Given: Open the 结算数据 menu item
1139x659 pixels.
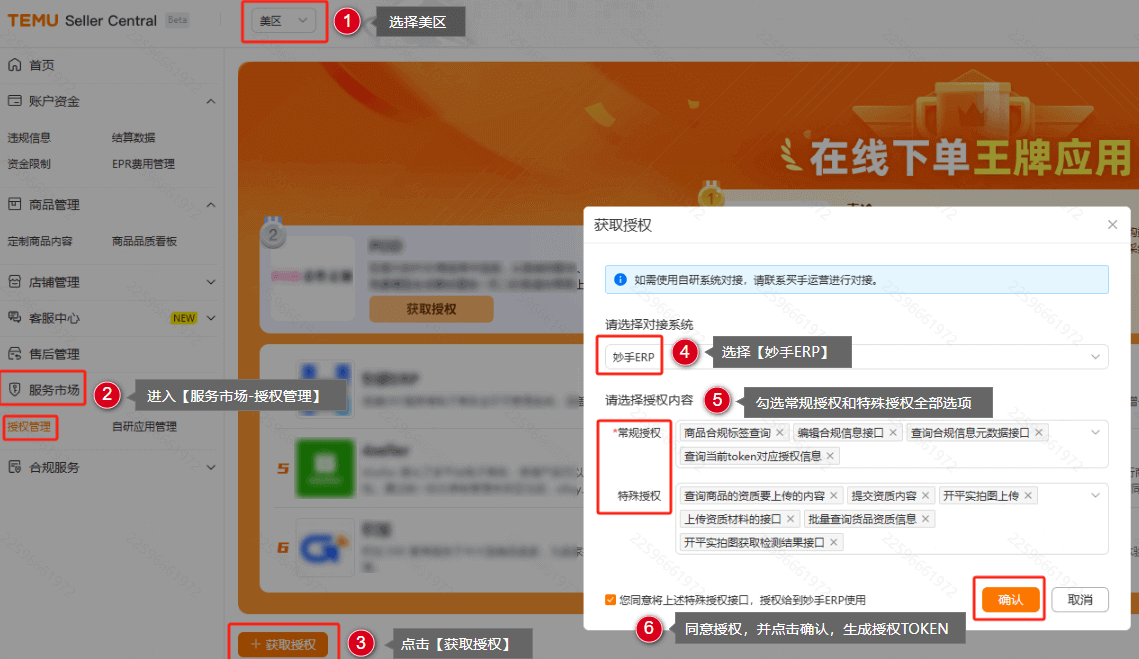Looking at the screenshot, I should pyautogui.click(x=134, y=137).
